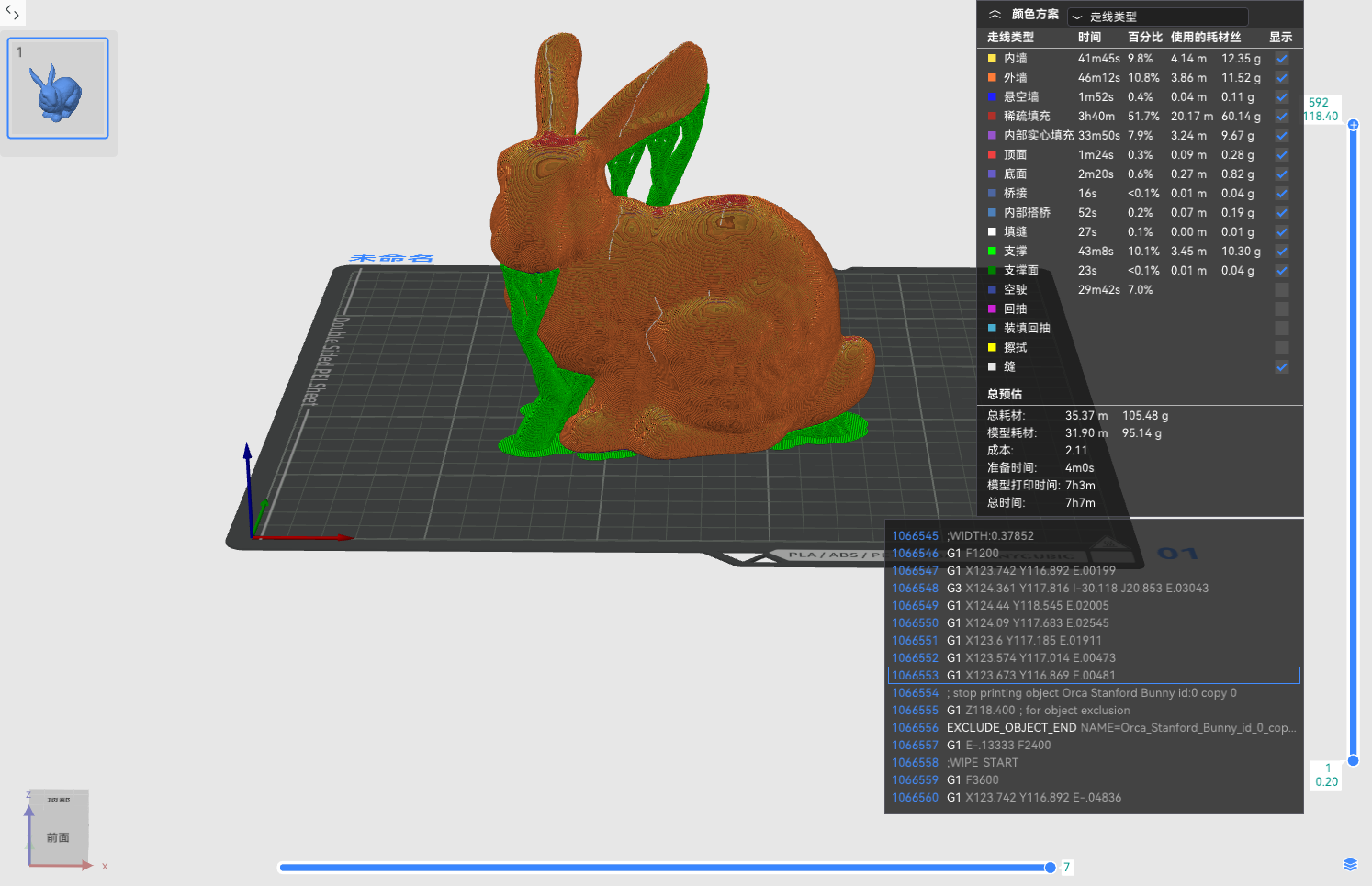Click the cyan 装填回抽 color swatch
Image resolution: width=1372 pixels, height=886 pixels.
pos(992,328)
